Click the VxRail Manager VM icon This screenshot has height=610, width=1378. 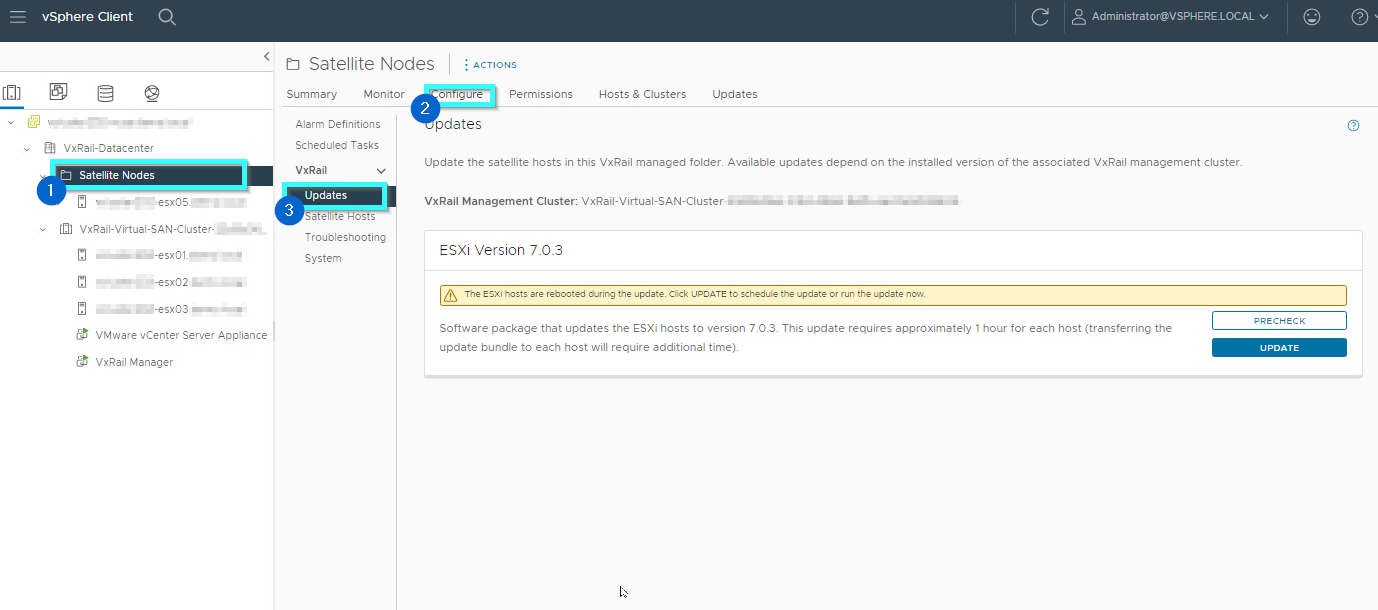[x=83, y=362]
